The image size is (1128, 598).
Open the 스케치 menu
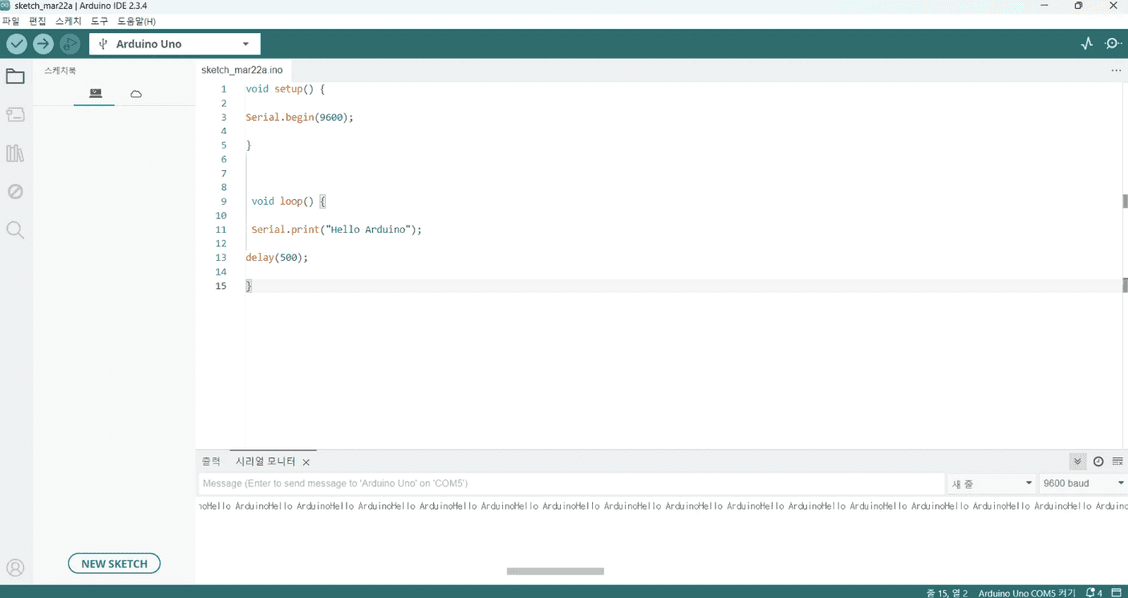coord(68,21)
